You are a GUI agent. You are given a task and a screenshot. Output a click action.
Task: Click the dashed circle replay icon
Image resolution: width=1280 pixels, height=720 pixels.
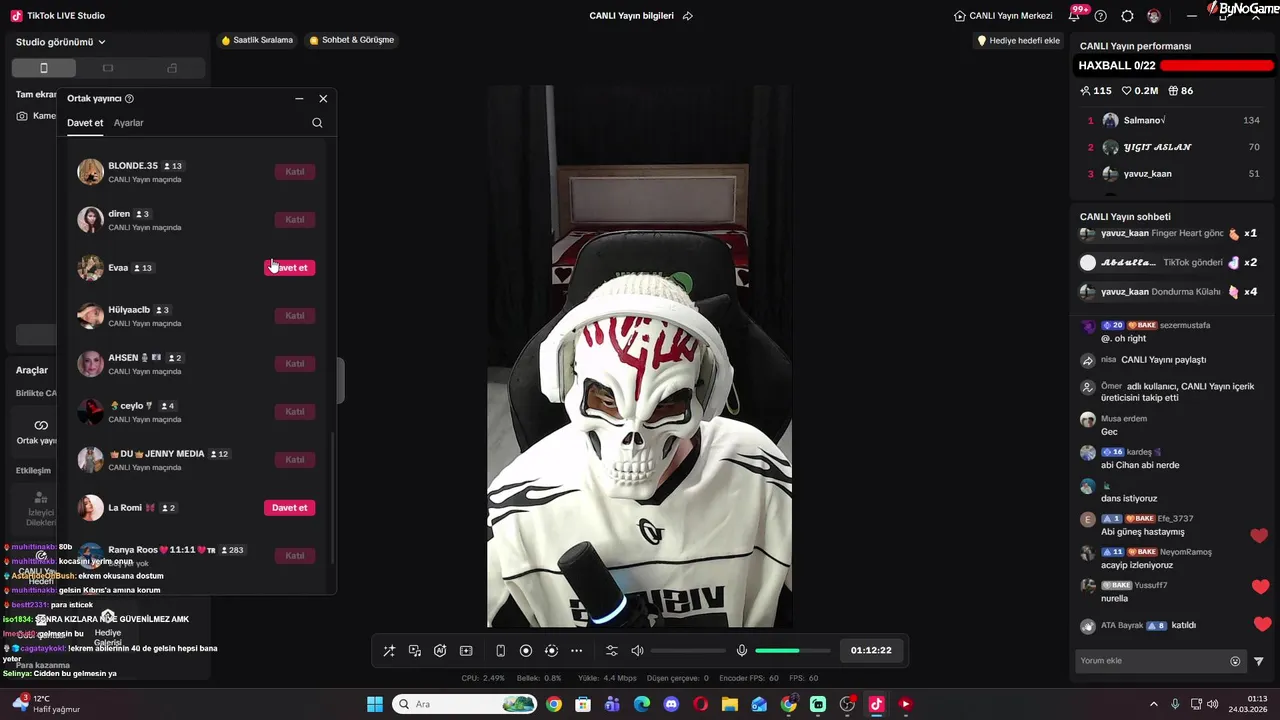pyautogui.click(x=551, y=651)
